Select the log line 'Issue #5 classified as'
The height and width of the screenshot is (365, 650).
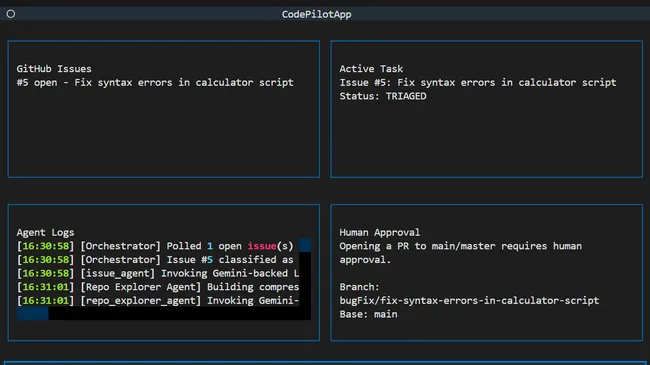[x=155, y=260]
